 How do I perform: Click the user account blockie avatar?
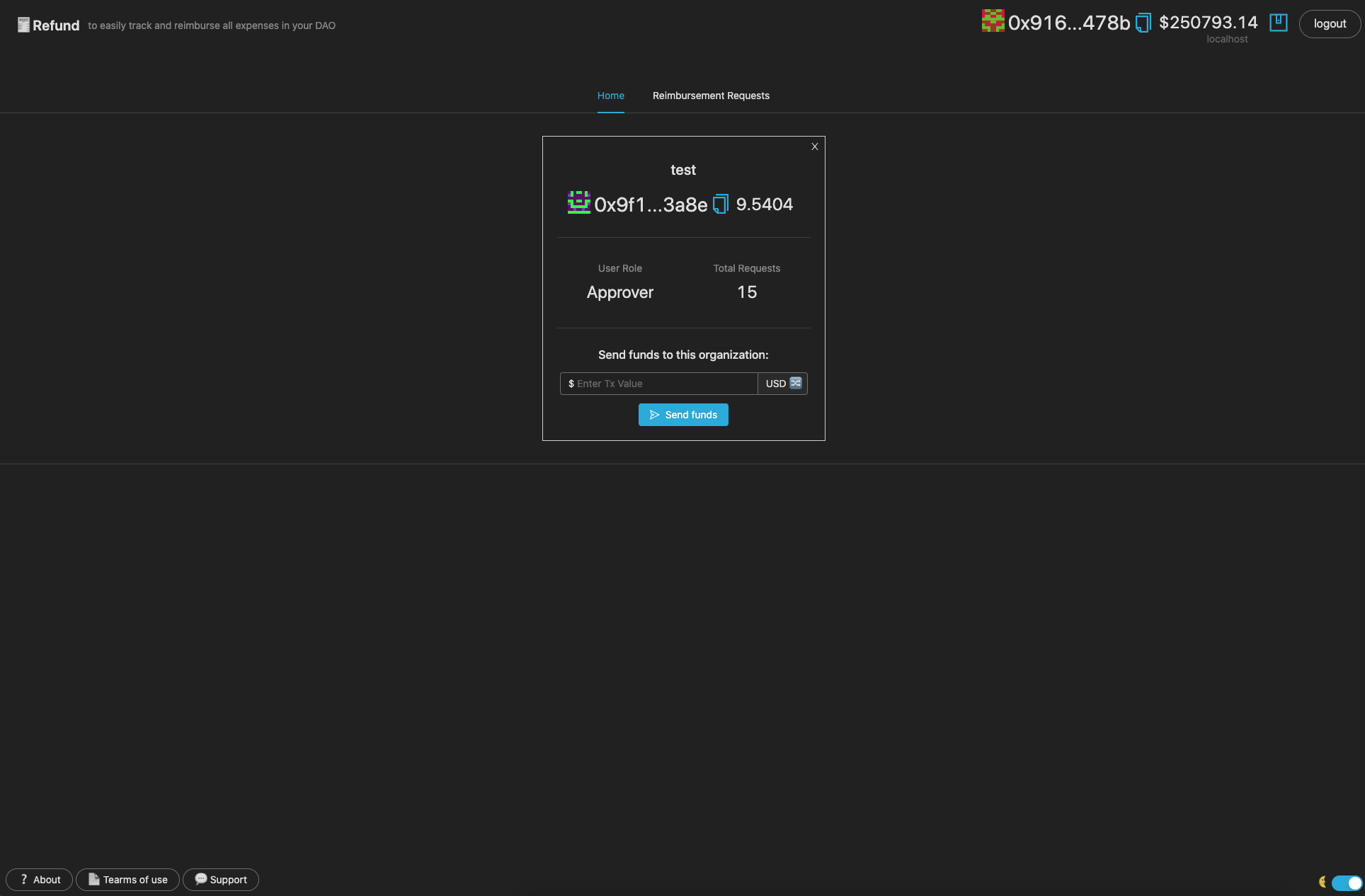pyautogui.click(x=993, y=21)
